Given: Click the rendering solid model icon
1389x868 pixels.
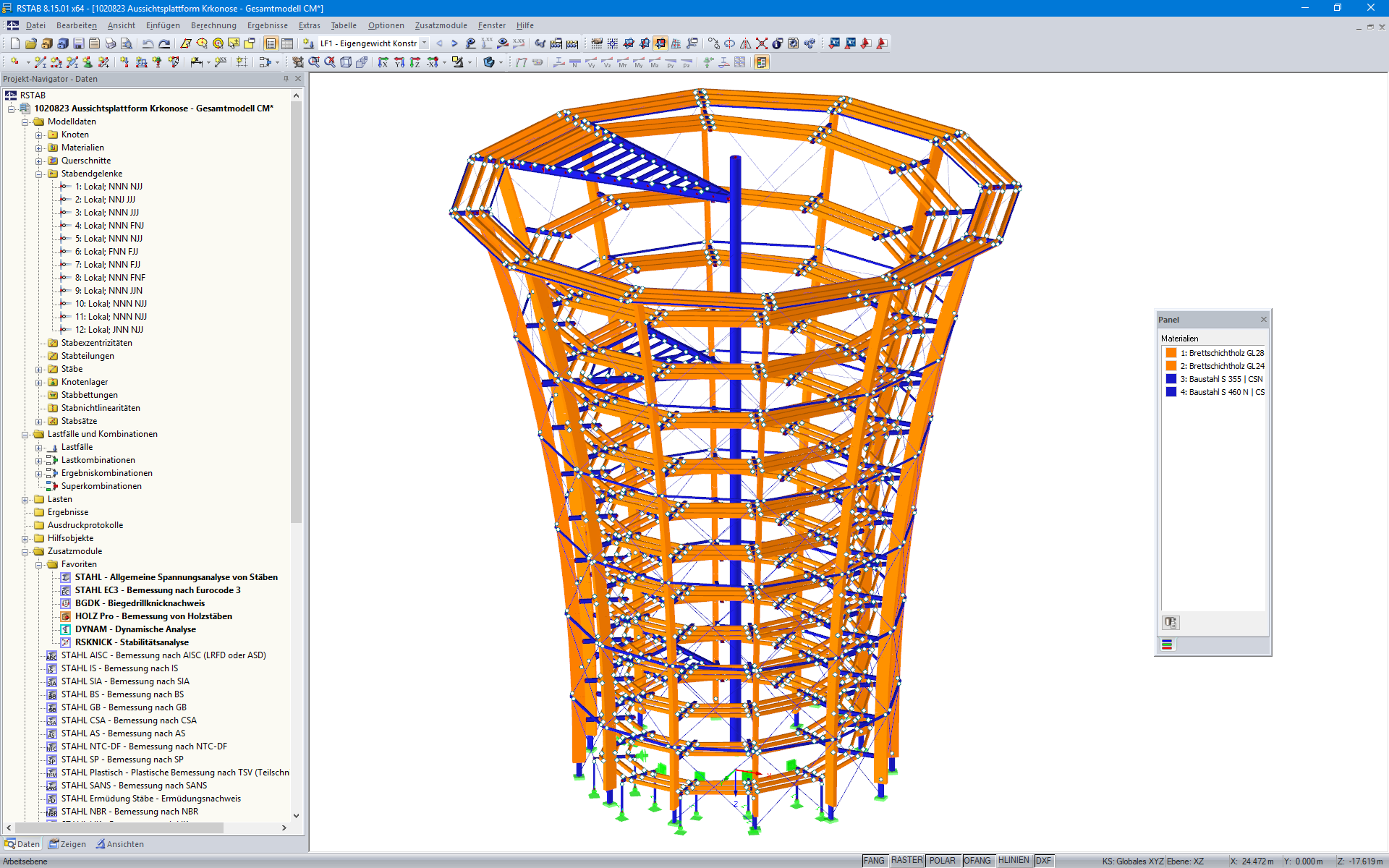Looking at the screenshot, I should 489,62.
